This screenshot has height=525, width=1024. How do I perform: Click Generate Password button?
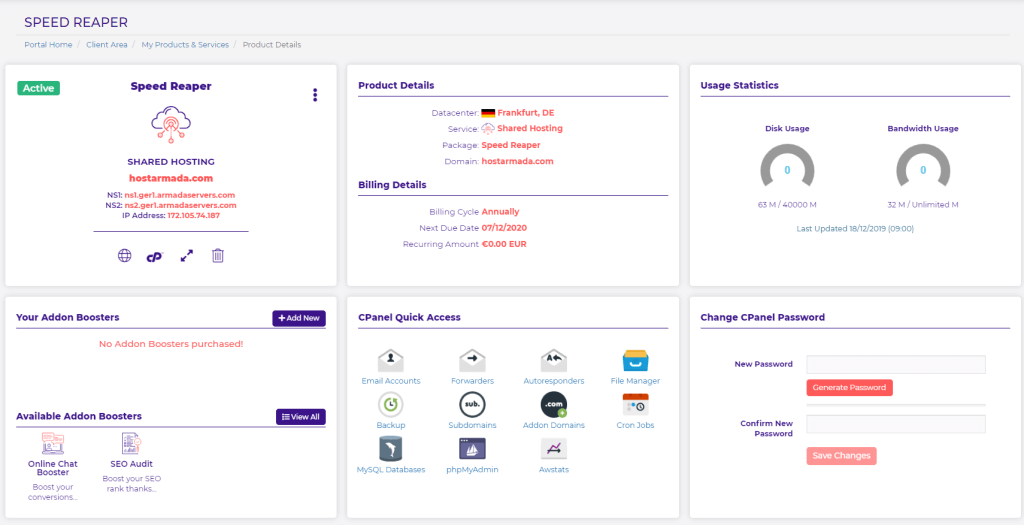tap(849, 388)
